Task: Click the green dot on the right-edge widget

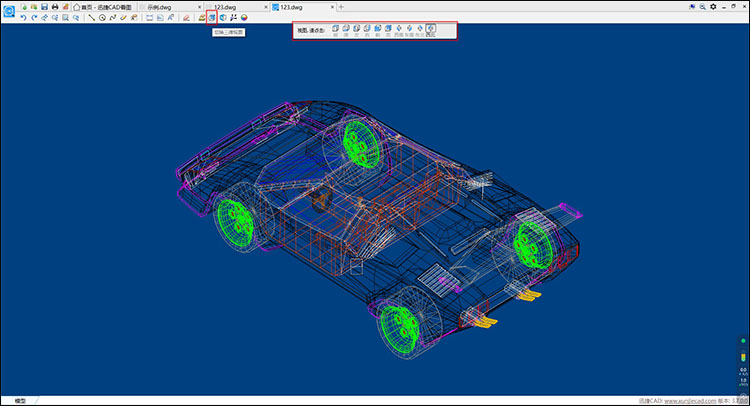Action: point(743,341)
